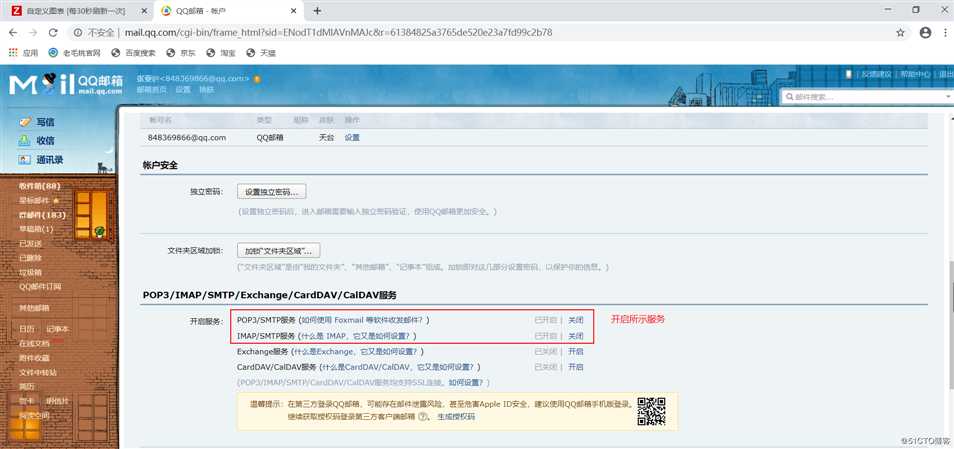Image resolution: width=954 pixels, height=449 pixels.
Task: Click the 生成授权码 link
Action: click(456, 417)
